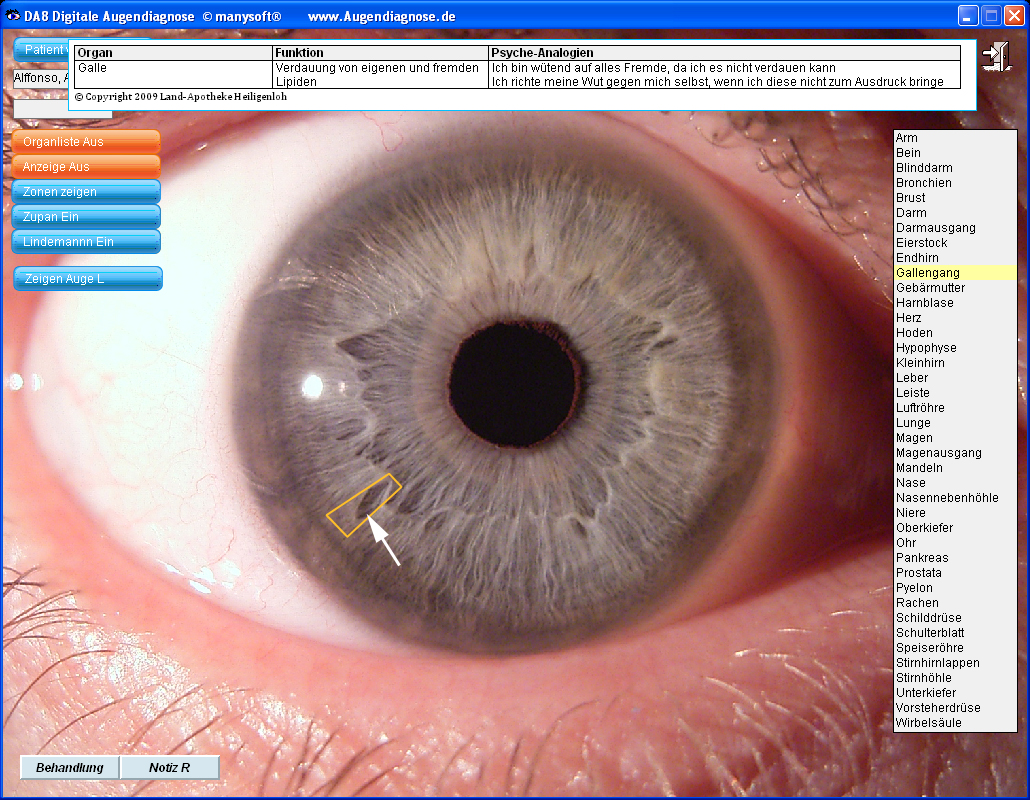Enable the Zupan overlay
This screenshot has width=1030, height=800.
[86, 217]
